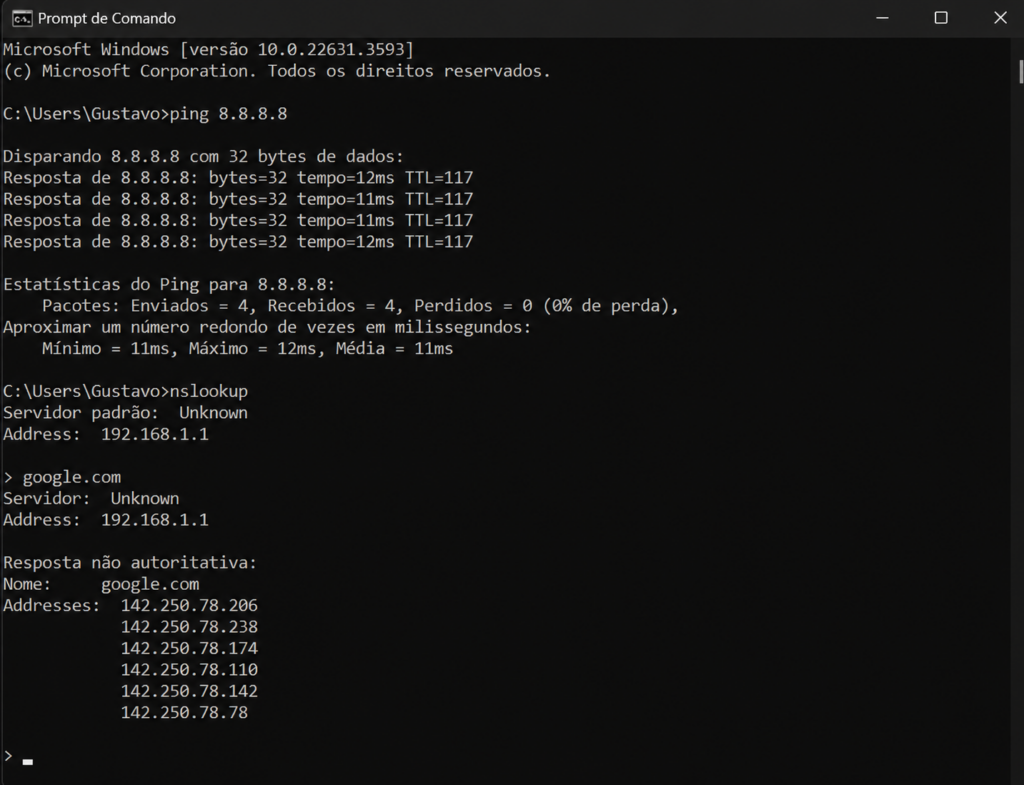Minimize the Prompt de Comando window

[882, 18]
